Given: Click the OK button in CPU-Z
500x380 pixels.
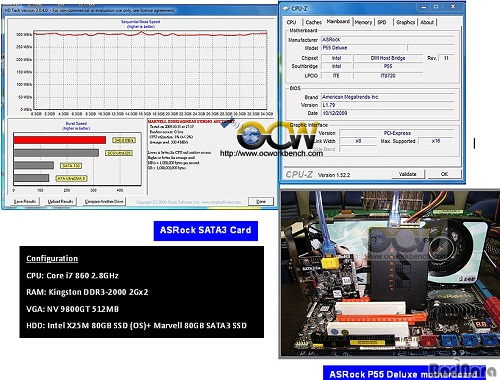Looking at the screenshot, I should pyautogui.click(x=444, y=174).
